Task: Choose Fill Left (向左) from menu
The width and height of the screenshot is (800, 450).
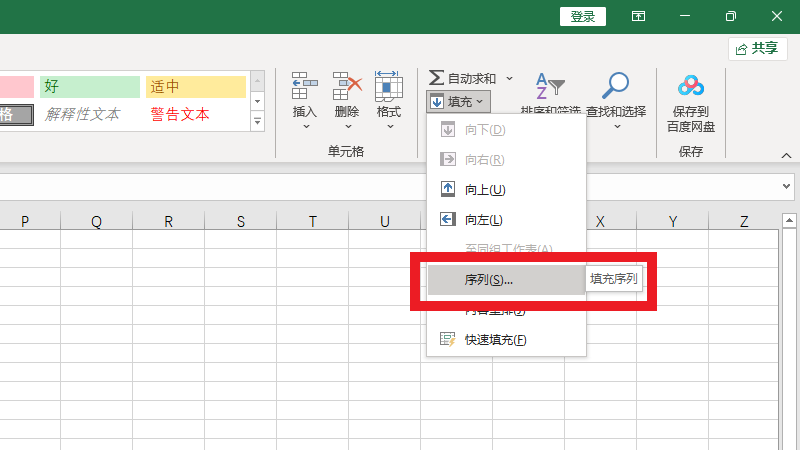Action: tap(485, 220)
